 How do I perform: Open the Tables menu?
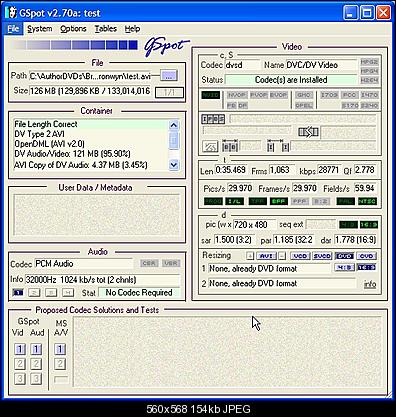[x=106, y=29]
